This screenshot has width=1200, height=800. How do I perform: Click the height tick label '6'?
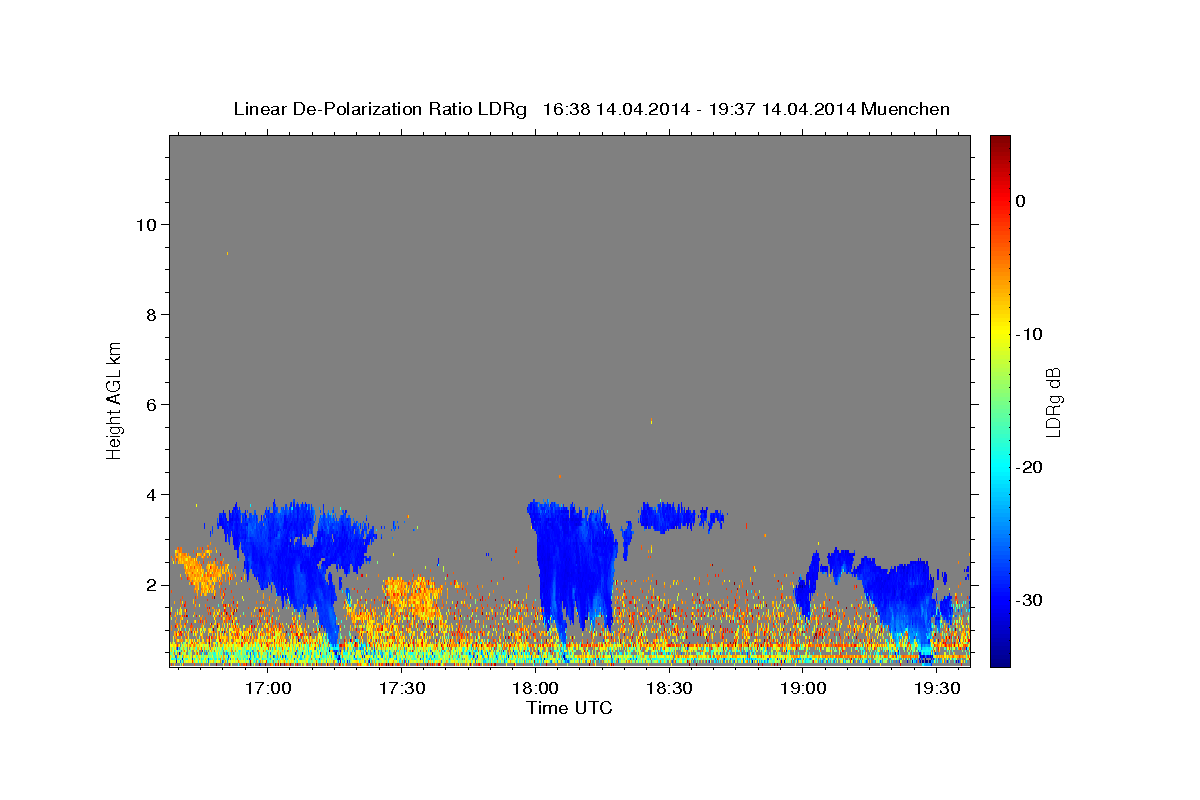click(x=151, y=404)
